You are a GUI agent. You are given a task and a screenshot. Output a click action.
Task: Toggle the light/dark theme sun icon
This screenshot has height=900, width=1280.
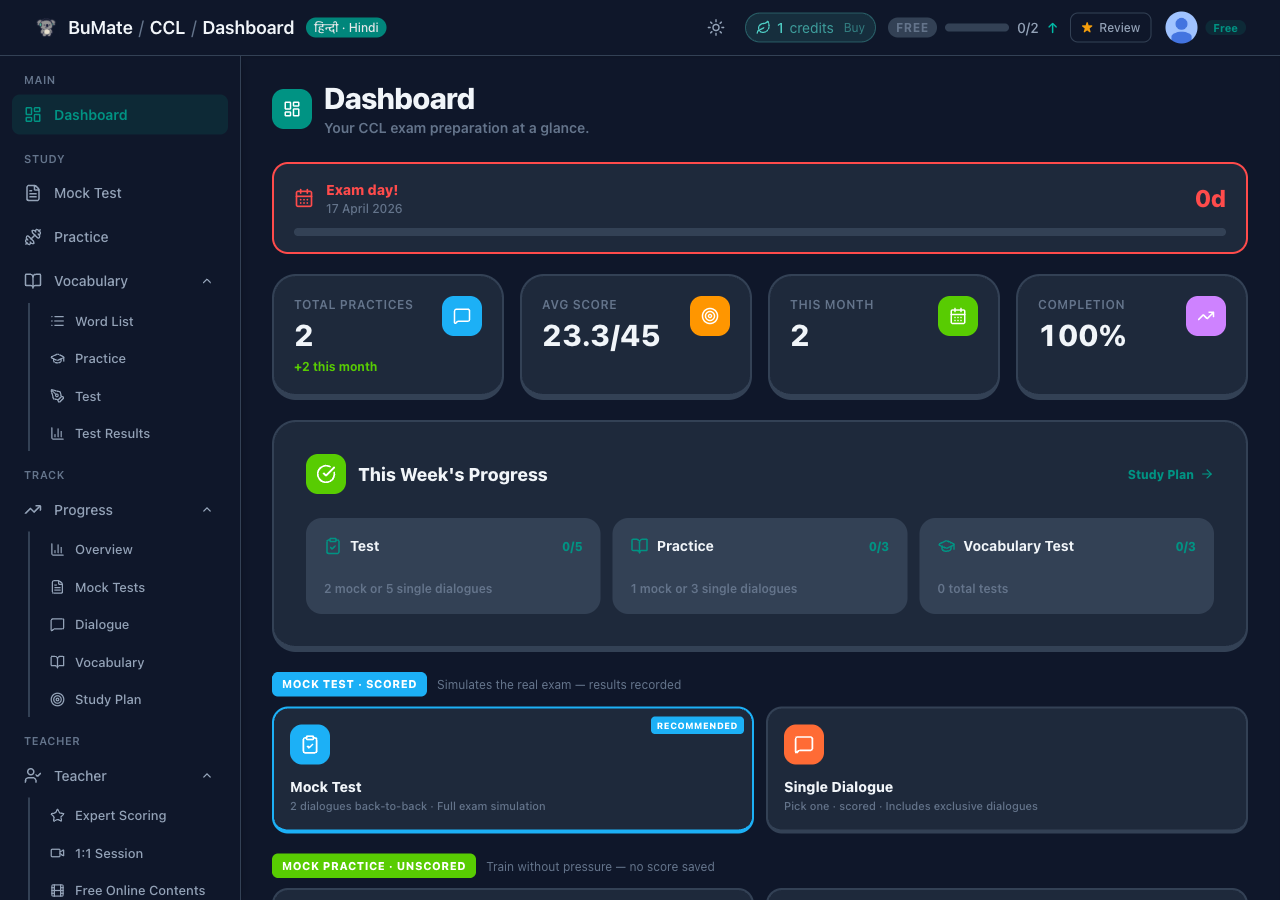click(716, 28)
